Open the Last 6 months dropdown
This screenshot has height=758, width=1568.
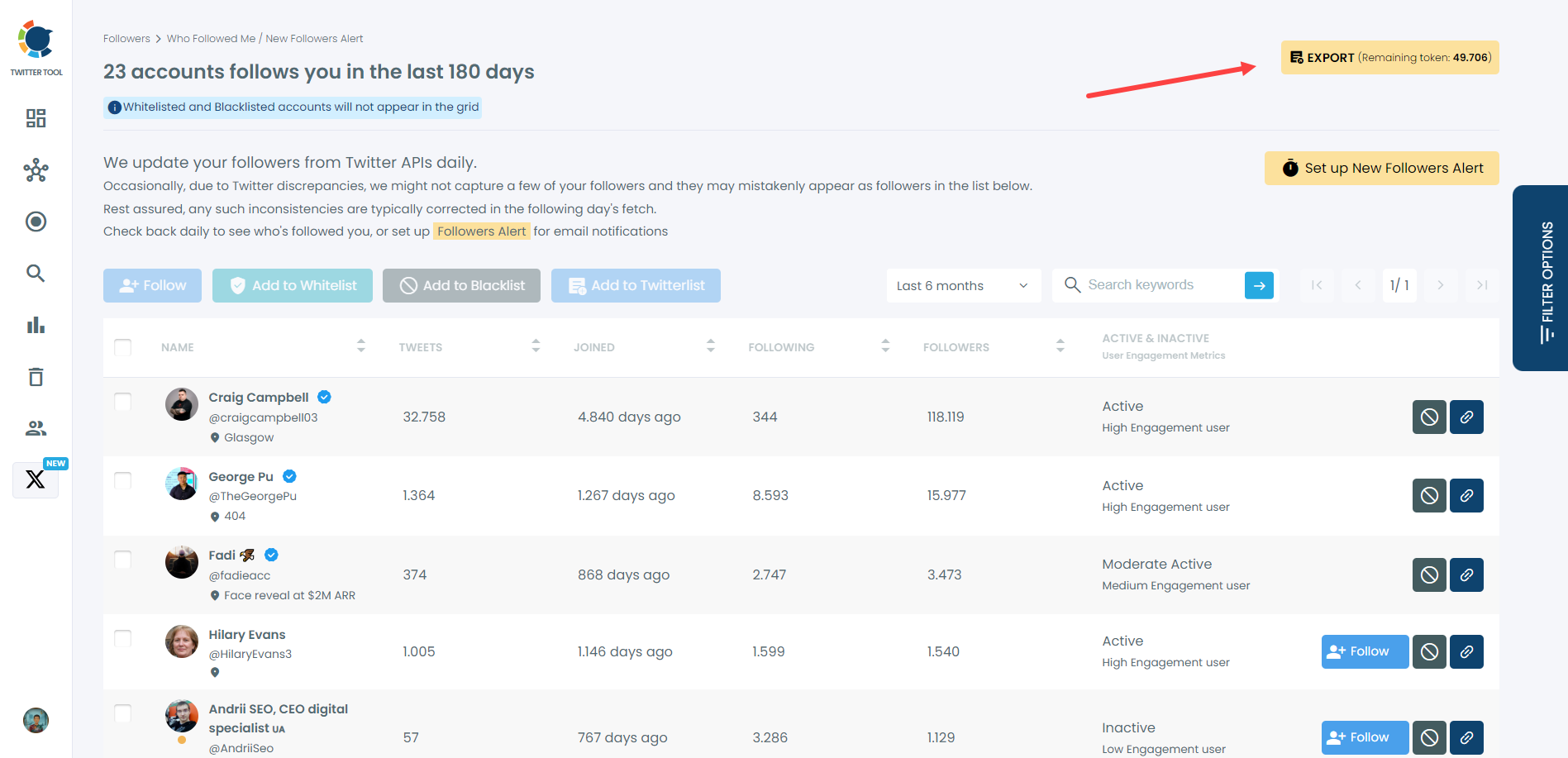[x=962, y=285]
